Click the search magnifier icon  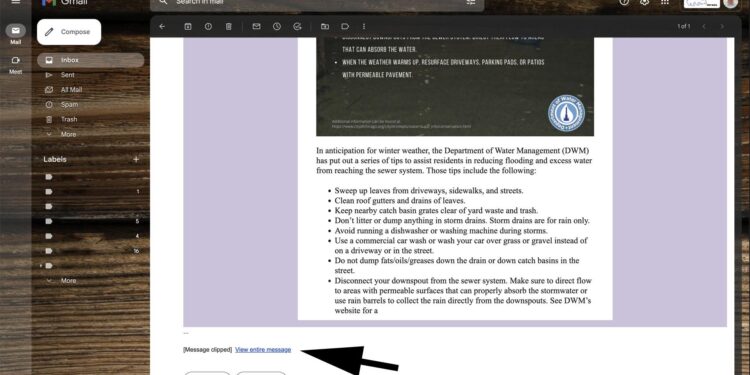(163, 2)
